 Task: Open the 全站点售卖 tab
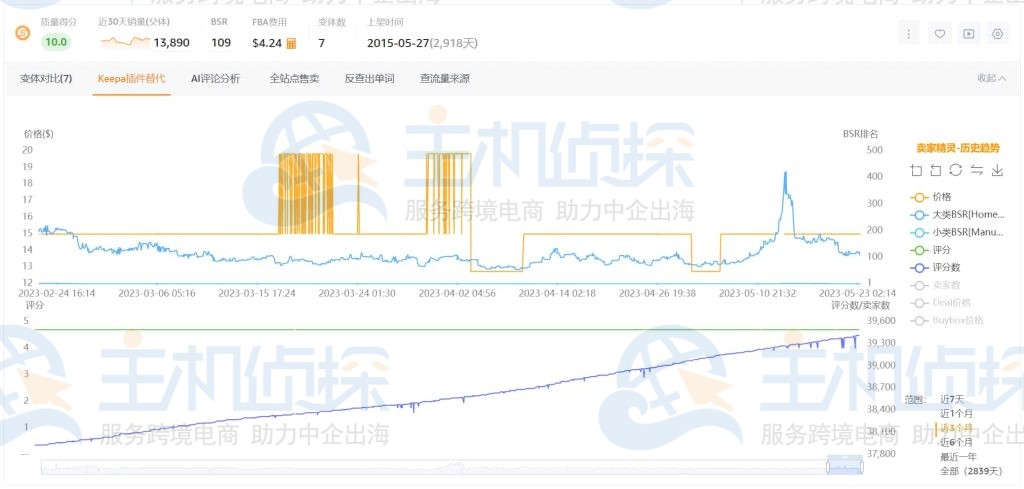pyautogui.click(x=295, y=78)
